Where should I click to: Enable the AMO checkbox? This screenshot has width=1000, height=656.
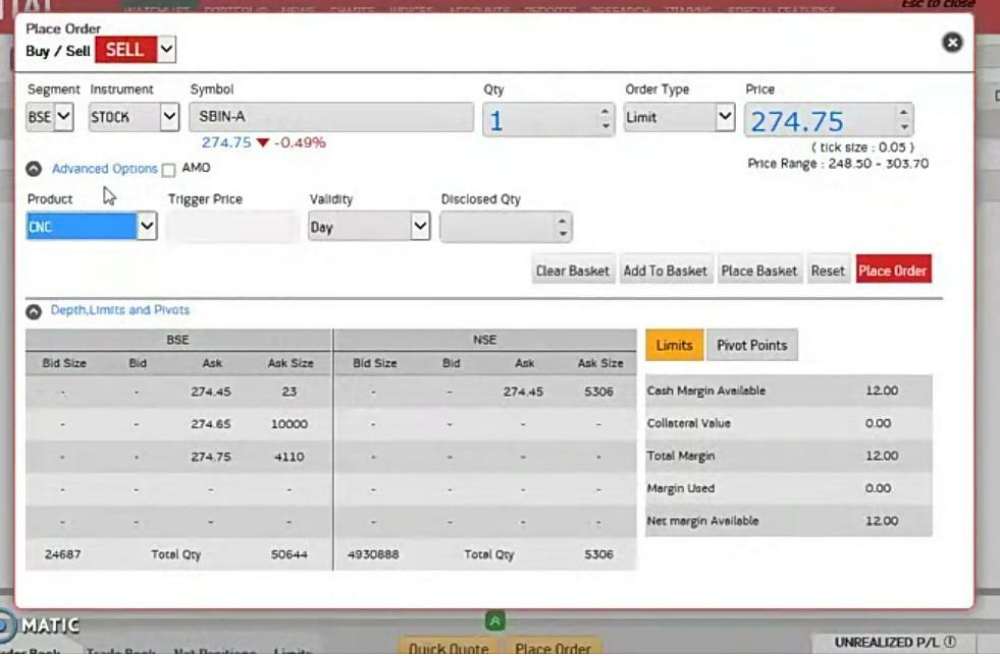[x=168, y=170]
